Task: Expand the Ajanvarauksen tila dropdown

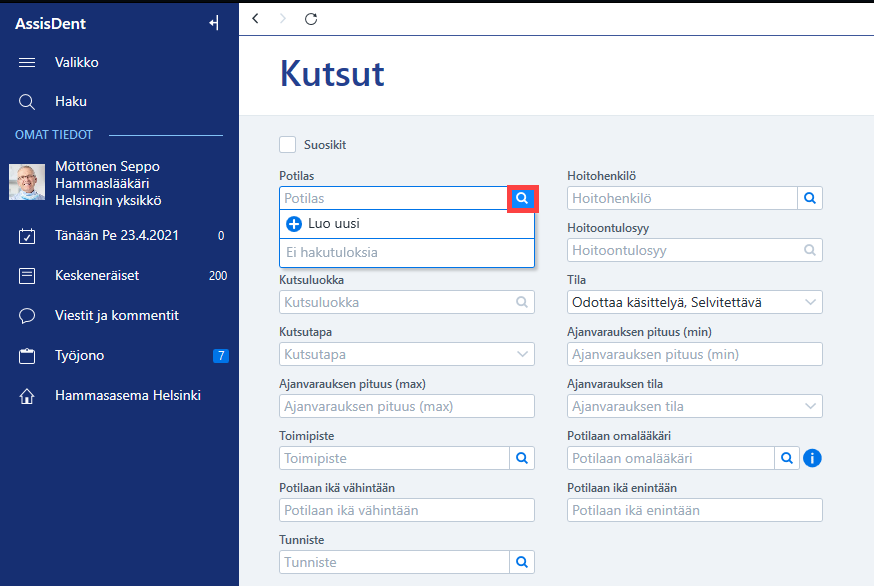Action: click(695, 406)
